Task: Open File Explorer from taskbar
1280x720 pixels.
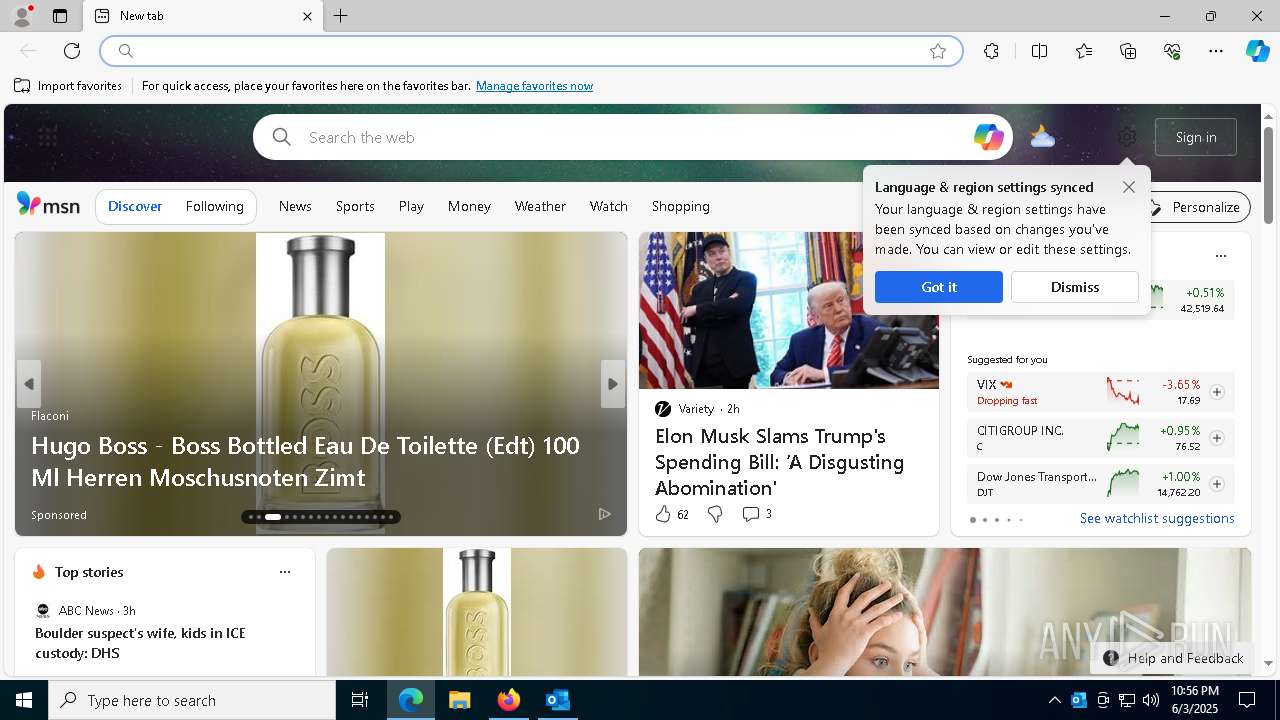Action: click(x=459, y=700)
